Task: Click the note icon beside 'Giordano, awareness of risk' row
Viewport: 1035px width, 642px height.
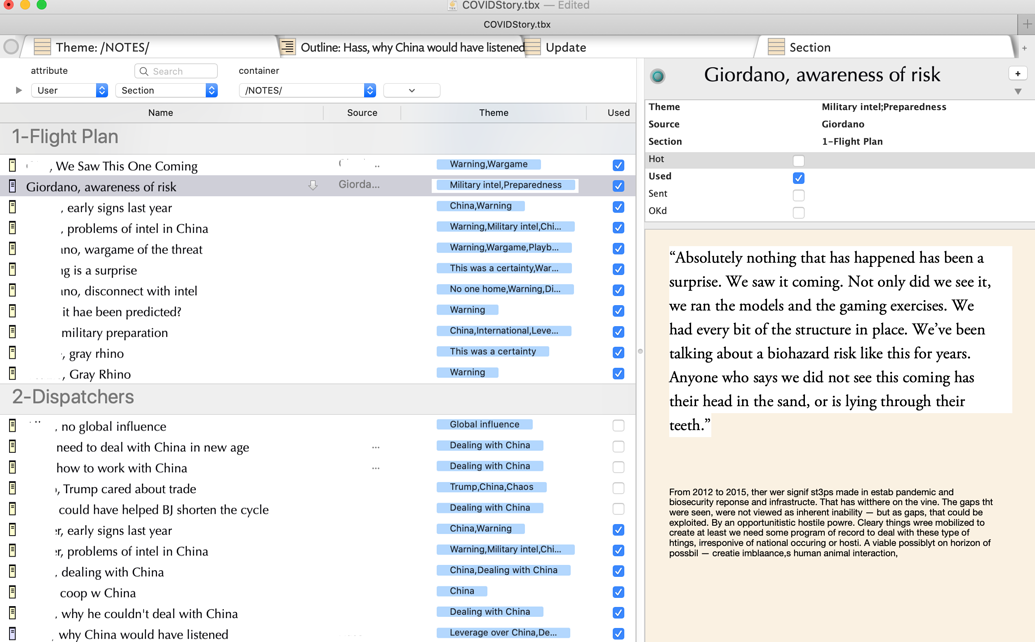Action: pyautogui.click(x=12, y=186)
